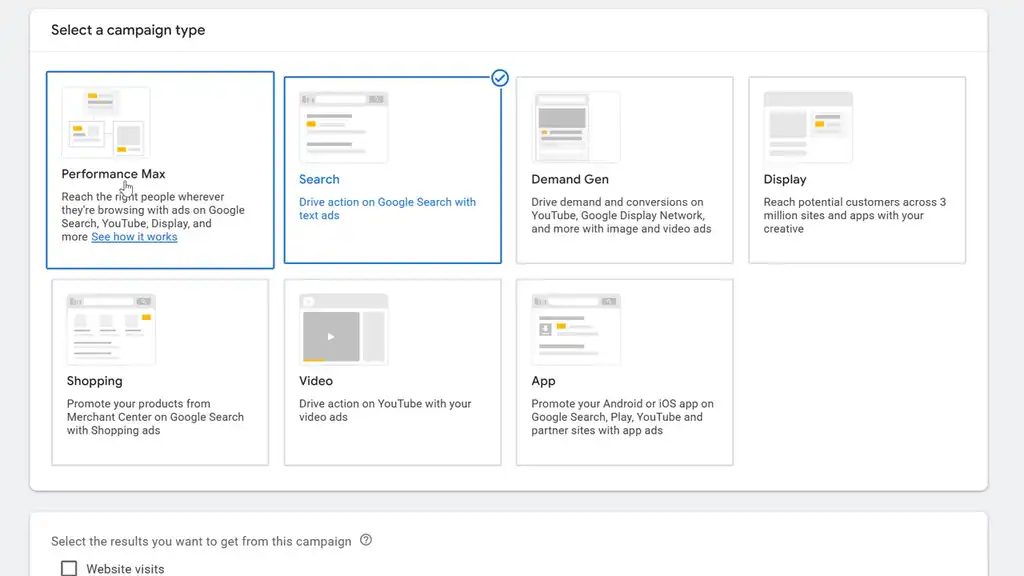
Task: Click 'Promote your products from Merchant Center' text
Action: [155, 417]
